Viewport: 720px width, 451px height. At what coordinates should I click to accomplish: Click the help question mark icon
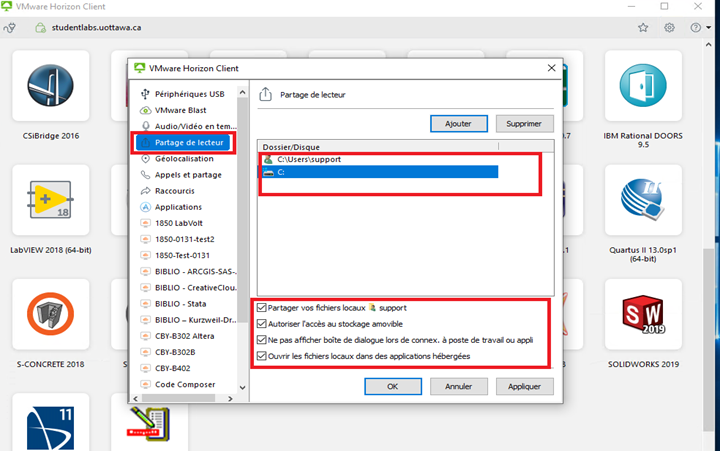tap(696, 28)
